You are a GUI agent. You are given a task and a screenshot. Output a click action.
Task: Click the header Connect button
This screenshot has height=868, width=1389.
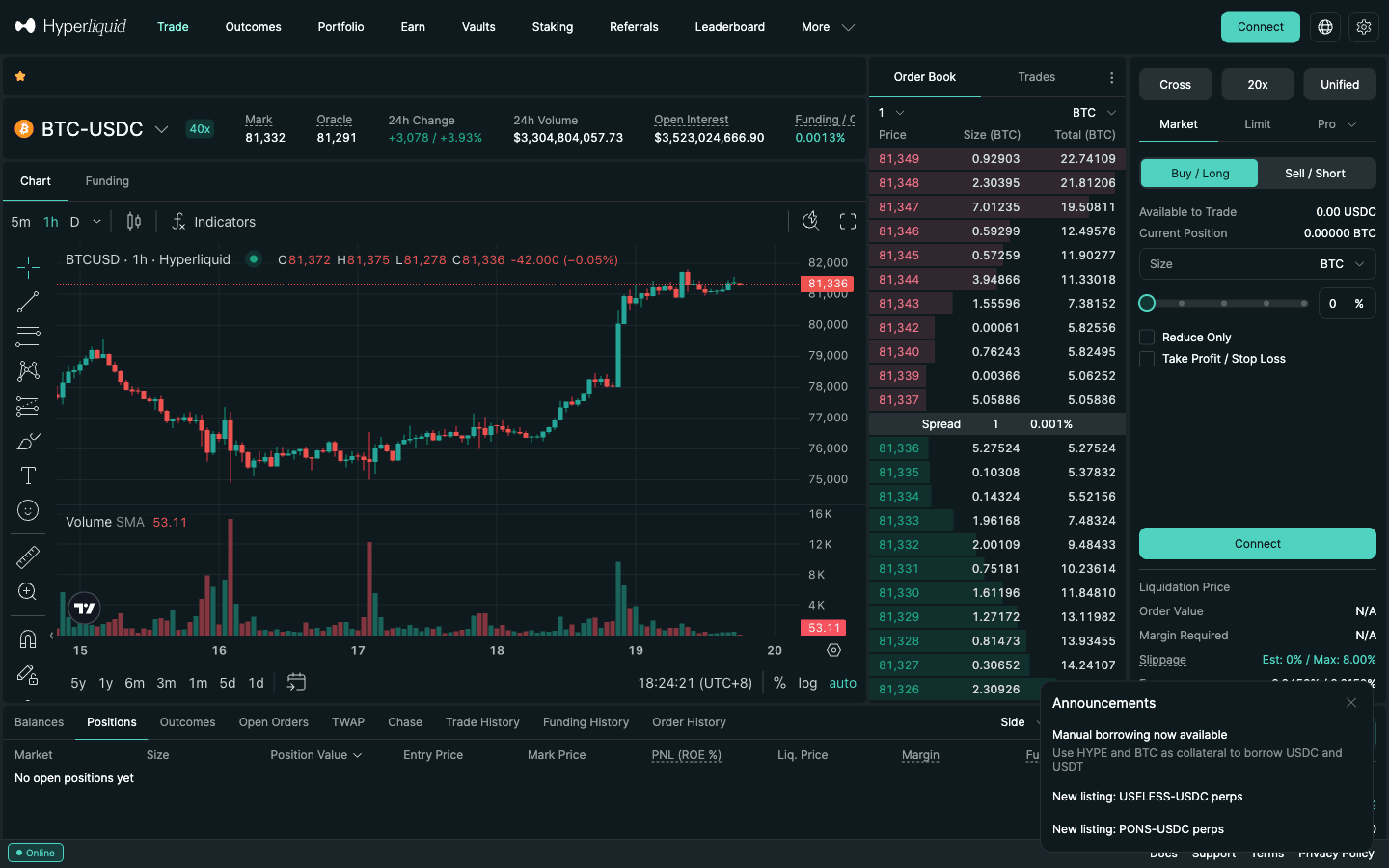1260,27
